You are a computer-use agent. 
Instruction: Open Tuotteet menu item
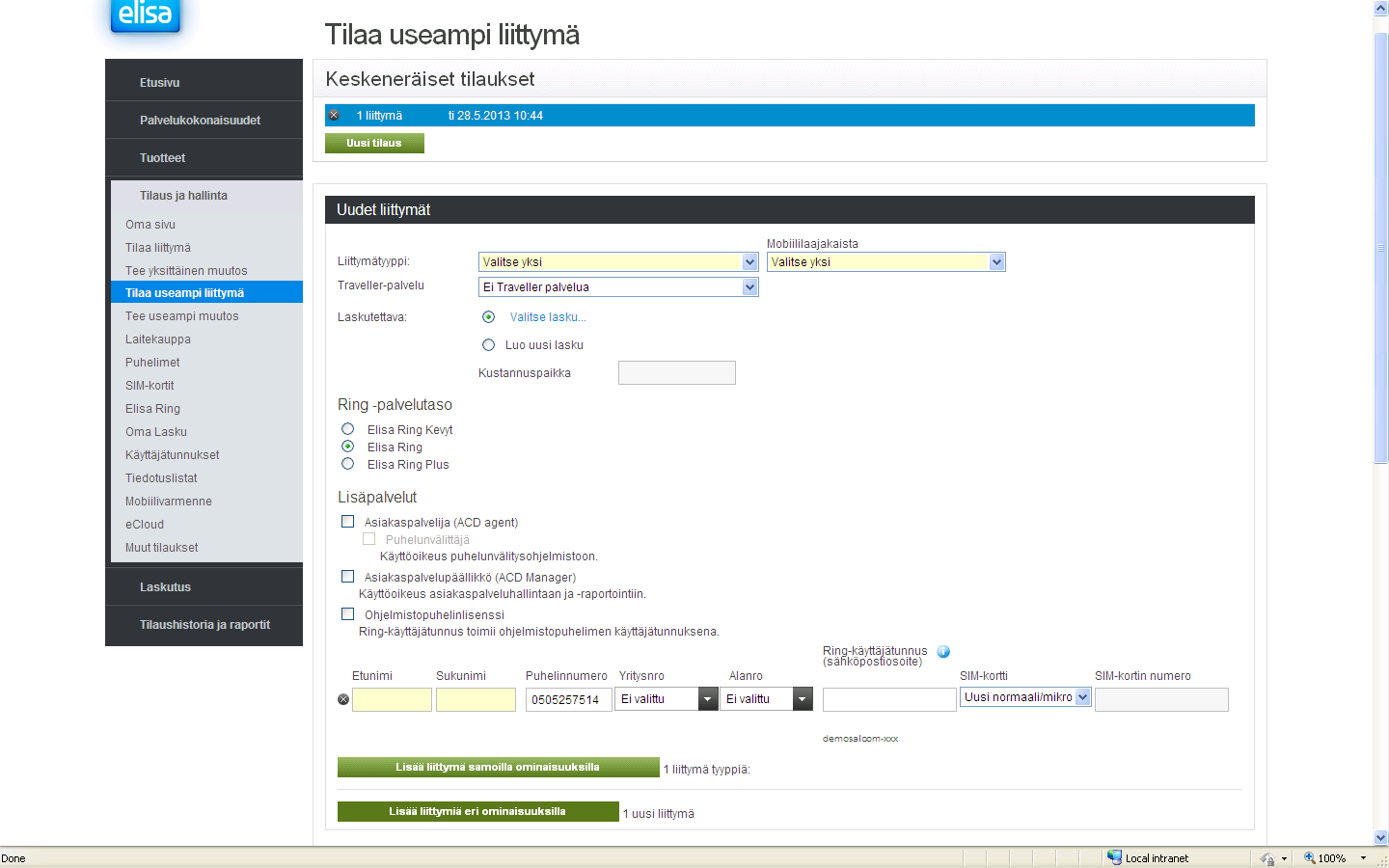[162, 158]
